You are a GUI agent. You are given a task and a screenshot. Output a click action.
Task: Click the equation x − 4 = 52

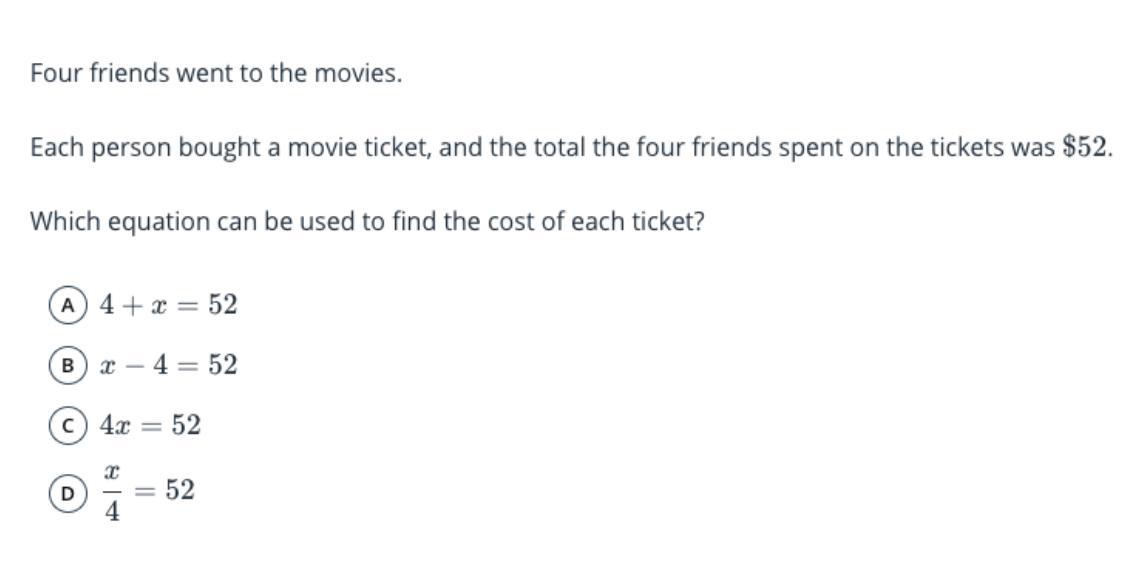(x=168, y=365)
